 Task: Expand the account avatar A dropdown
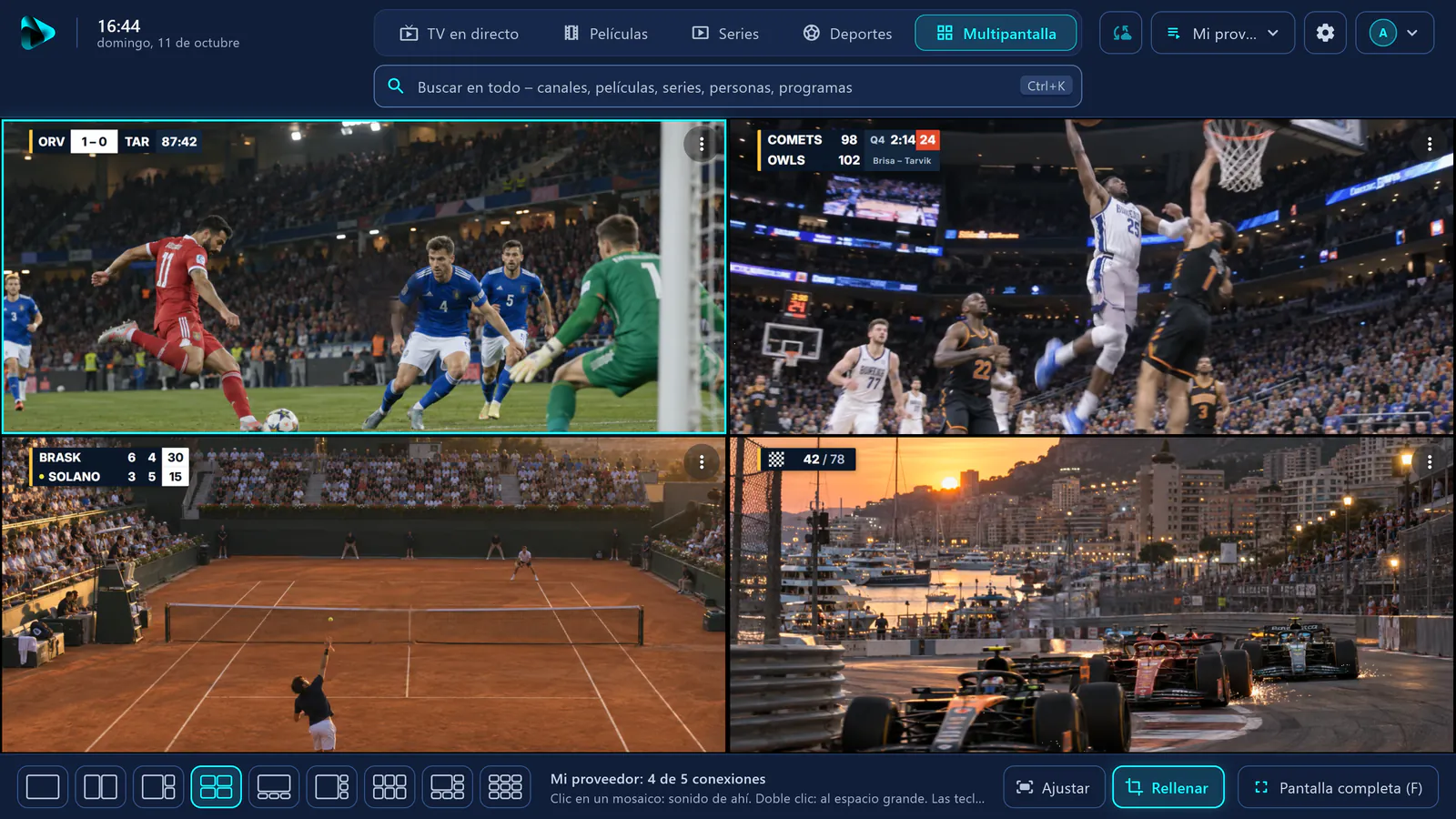click(x=1395, y=33)
